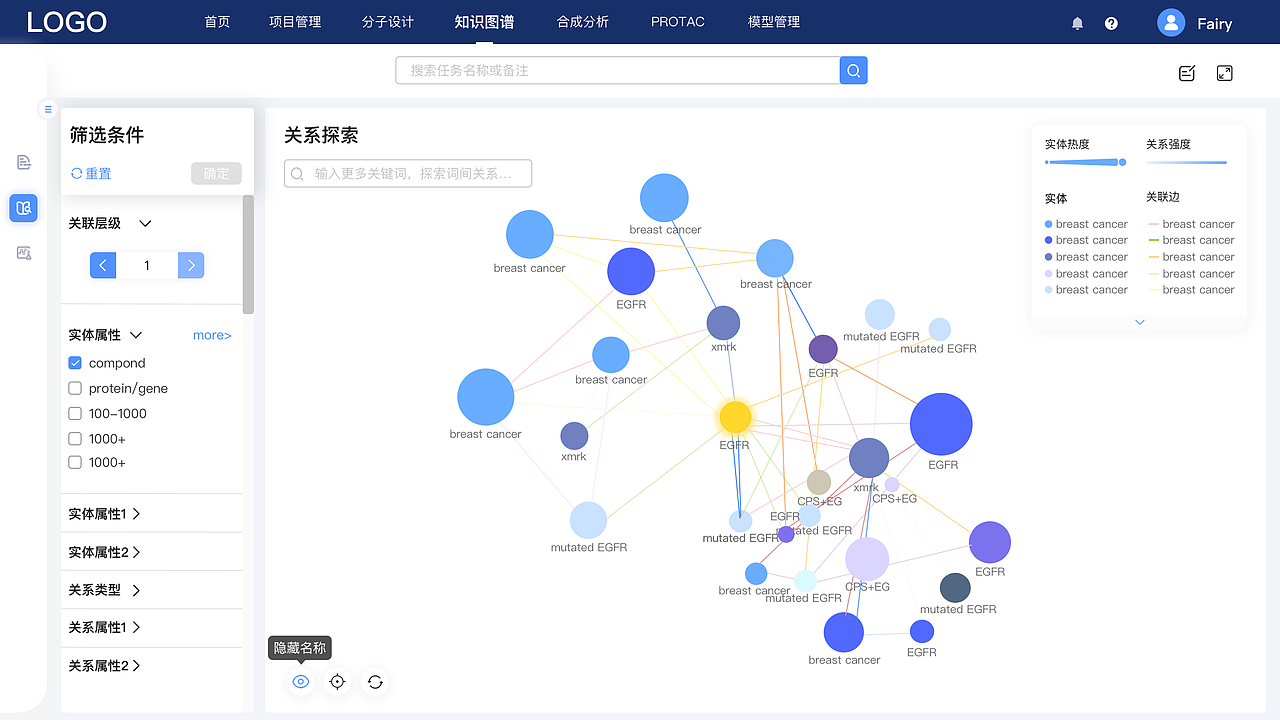
Task: Collapse the sidebar with the menu toggle icon
Action: 48,109
